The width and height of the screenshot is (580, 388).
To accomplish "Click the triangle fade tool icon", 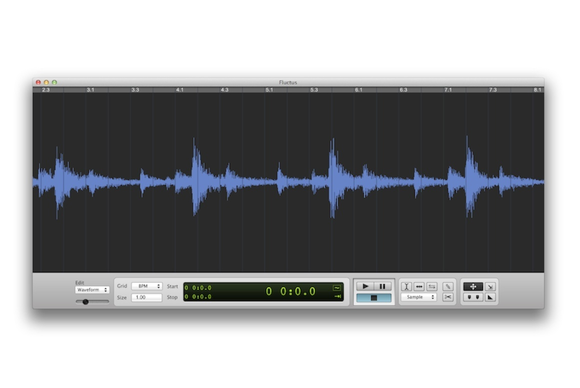I will (490, 297).
